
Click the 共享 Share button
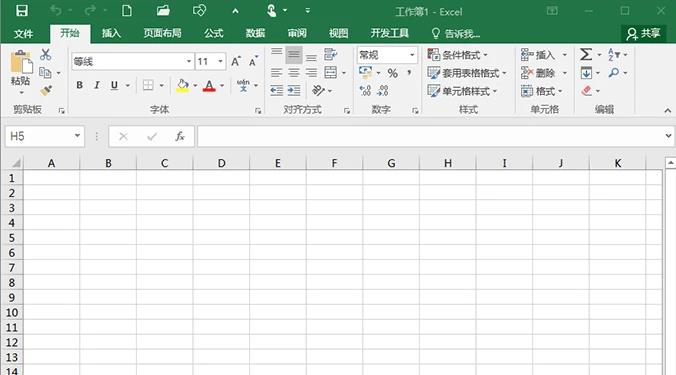point(644,33)
